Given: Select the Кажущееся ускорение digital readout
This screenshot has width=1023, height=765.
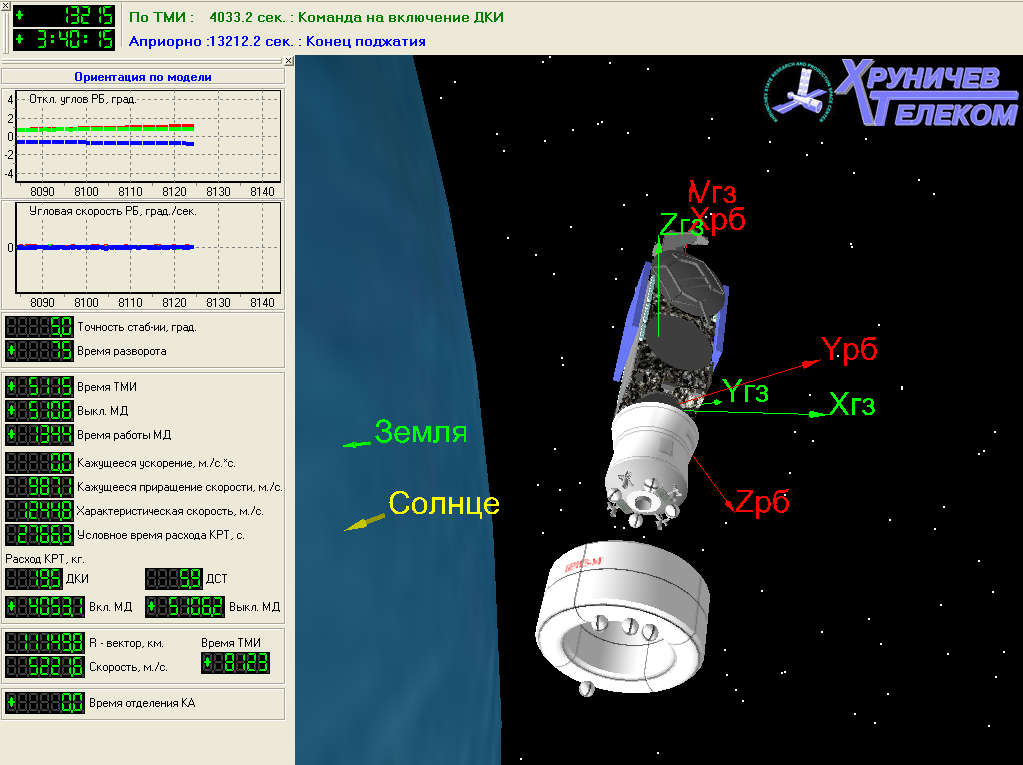Looking at the screenshot, I should [40, 462].
